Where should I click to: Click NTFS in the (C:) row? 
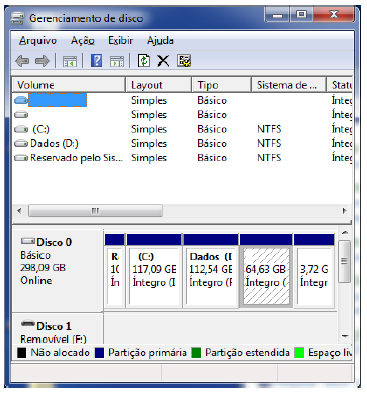click(x=269, y=129)
